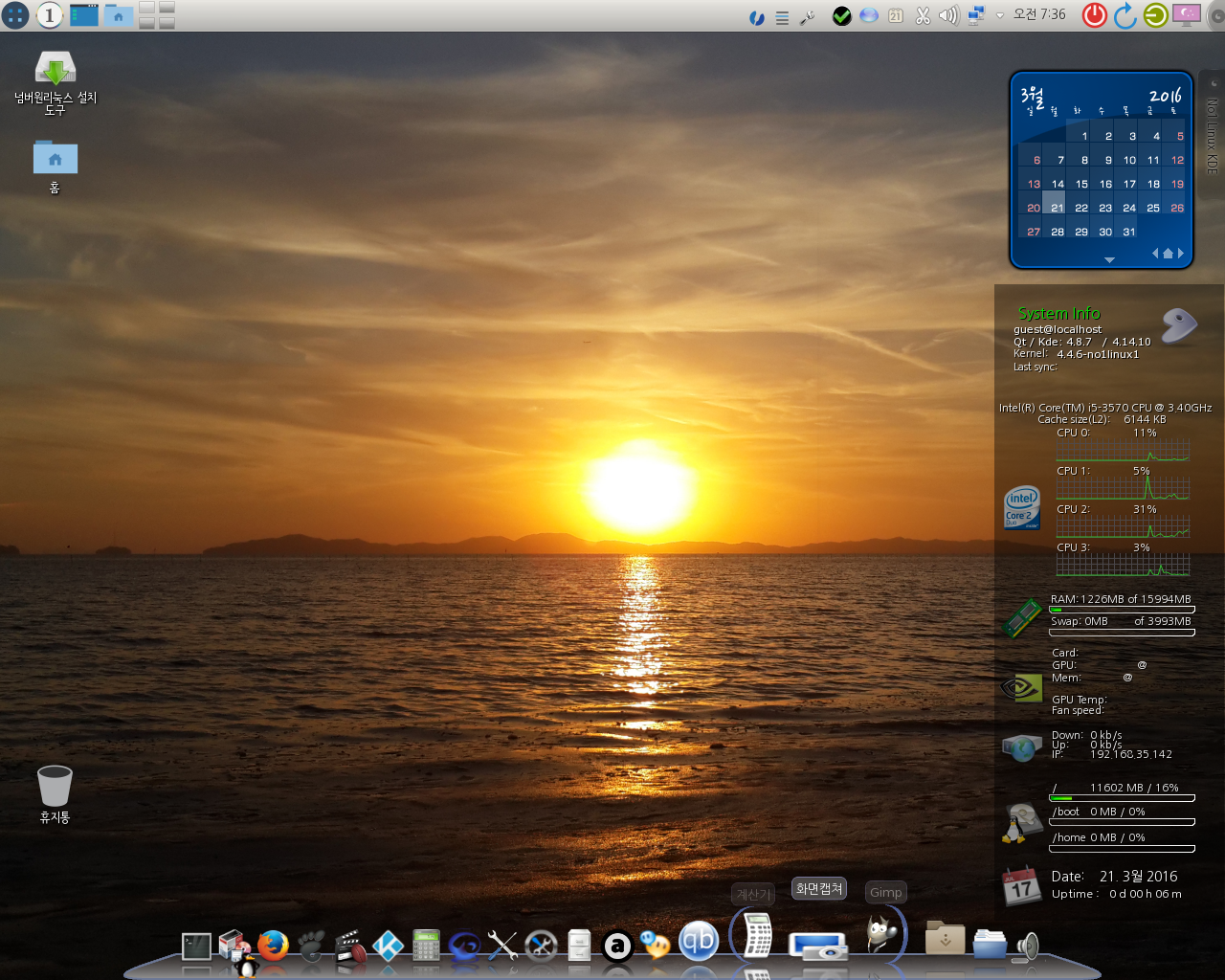This screenshot has height=980, width=1225.
Task: Open the clapperboard video app in dock
Action: (350, 946)
